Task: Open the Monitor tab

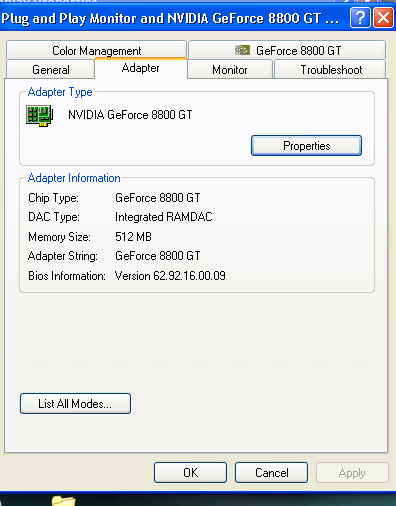Action: tap(230, 69)
